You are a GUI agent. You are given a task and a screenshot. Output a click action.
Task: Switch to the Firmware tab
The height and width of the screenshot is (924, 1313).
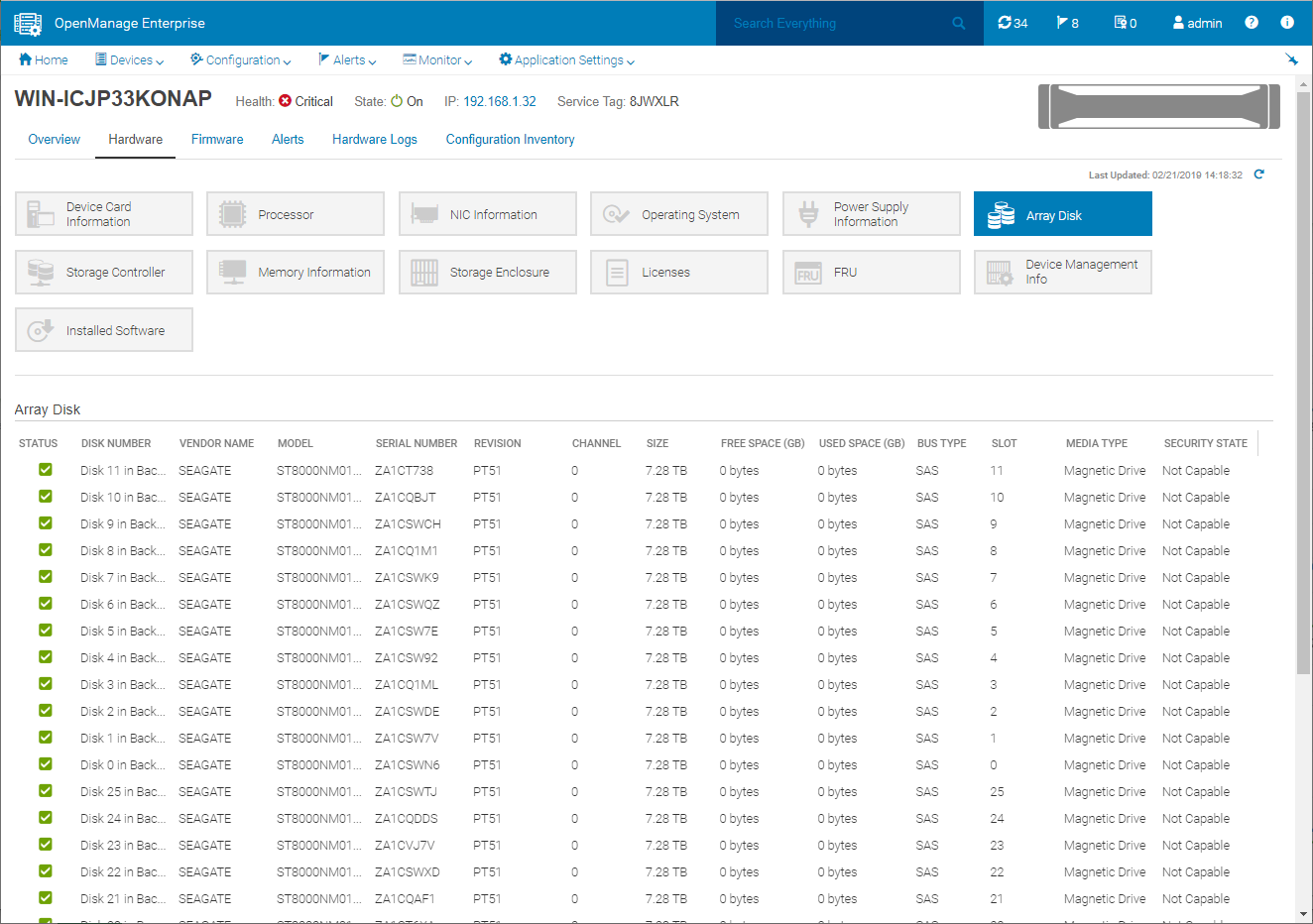coord(217,140)
